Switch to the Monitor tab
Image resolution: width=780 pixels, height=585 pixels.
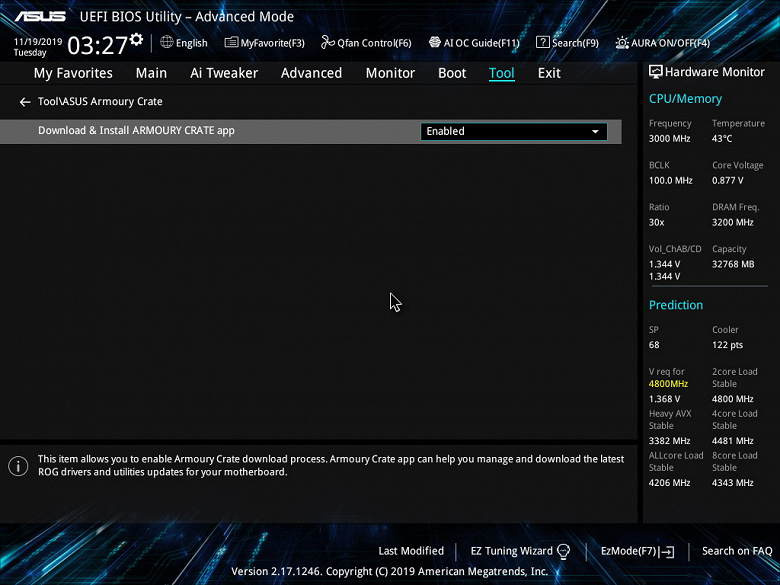[x=390, y=73]
